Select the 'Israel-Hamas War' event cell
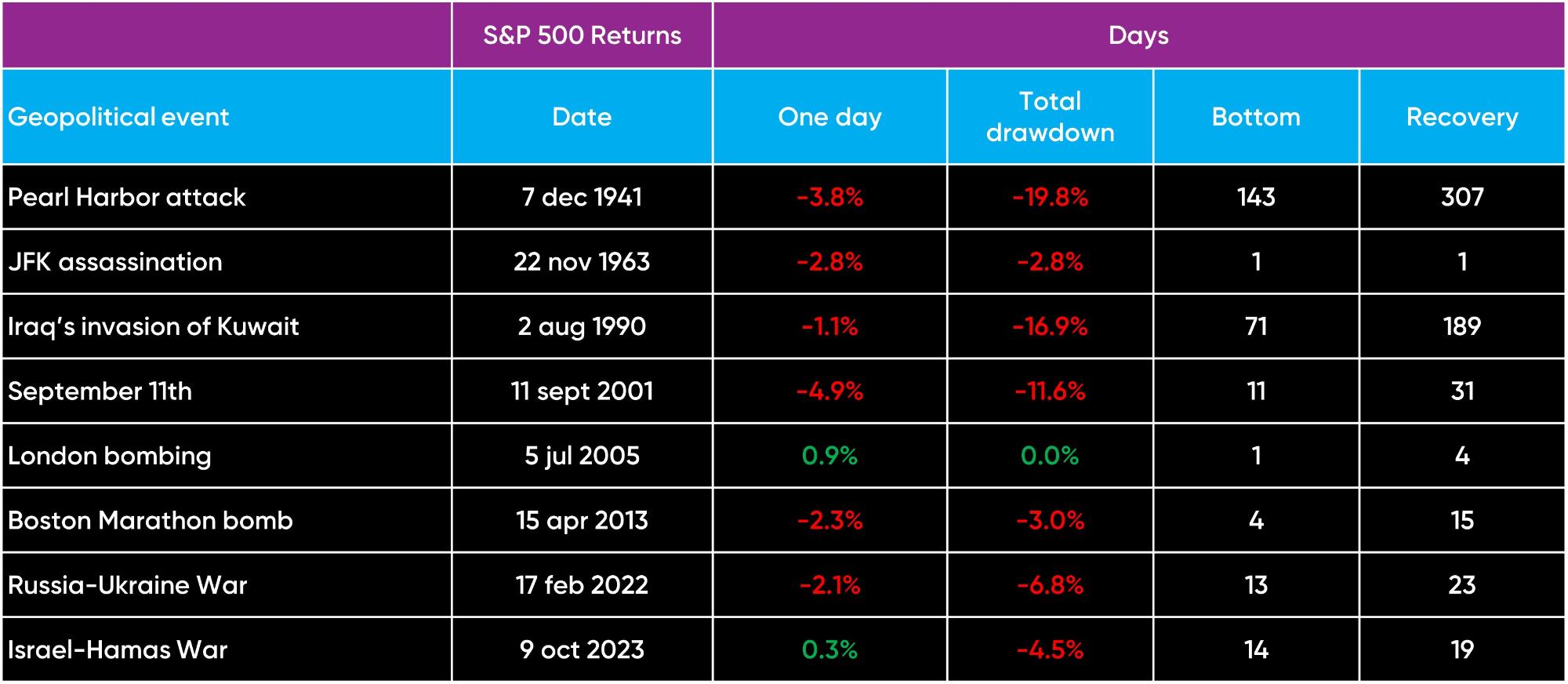The width and height of the screenshot is (1568, 684). coord(118,649)
